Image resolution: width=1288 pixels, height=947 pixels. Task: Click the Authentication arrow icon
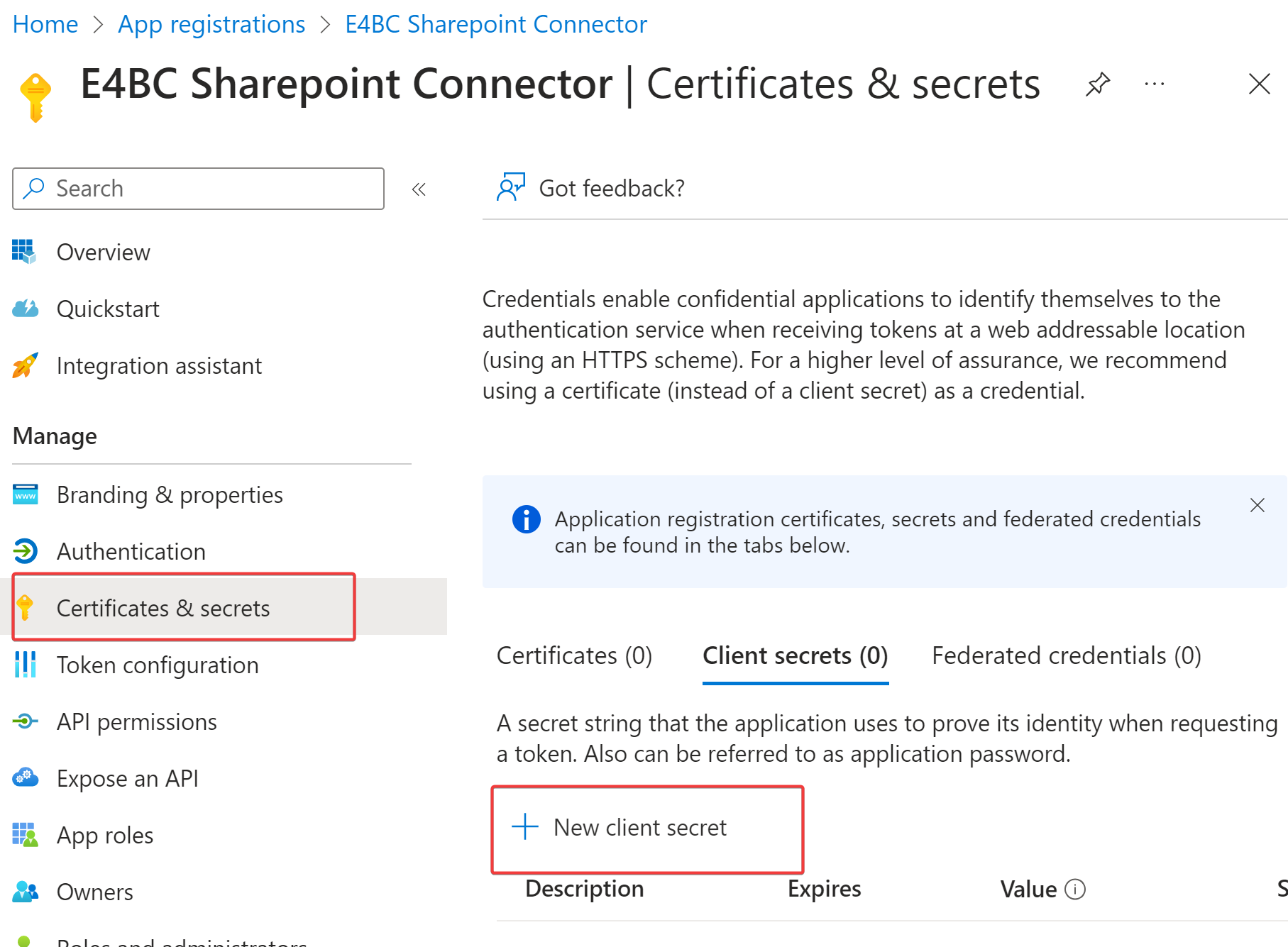tap(26, 551)
